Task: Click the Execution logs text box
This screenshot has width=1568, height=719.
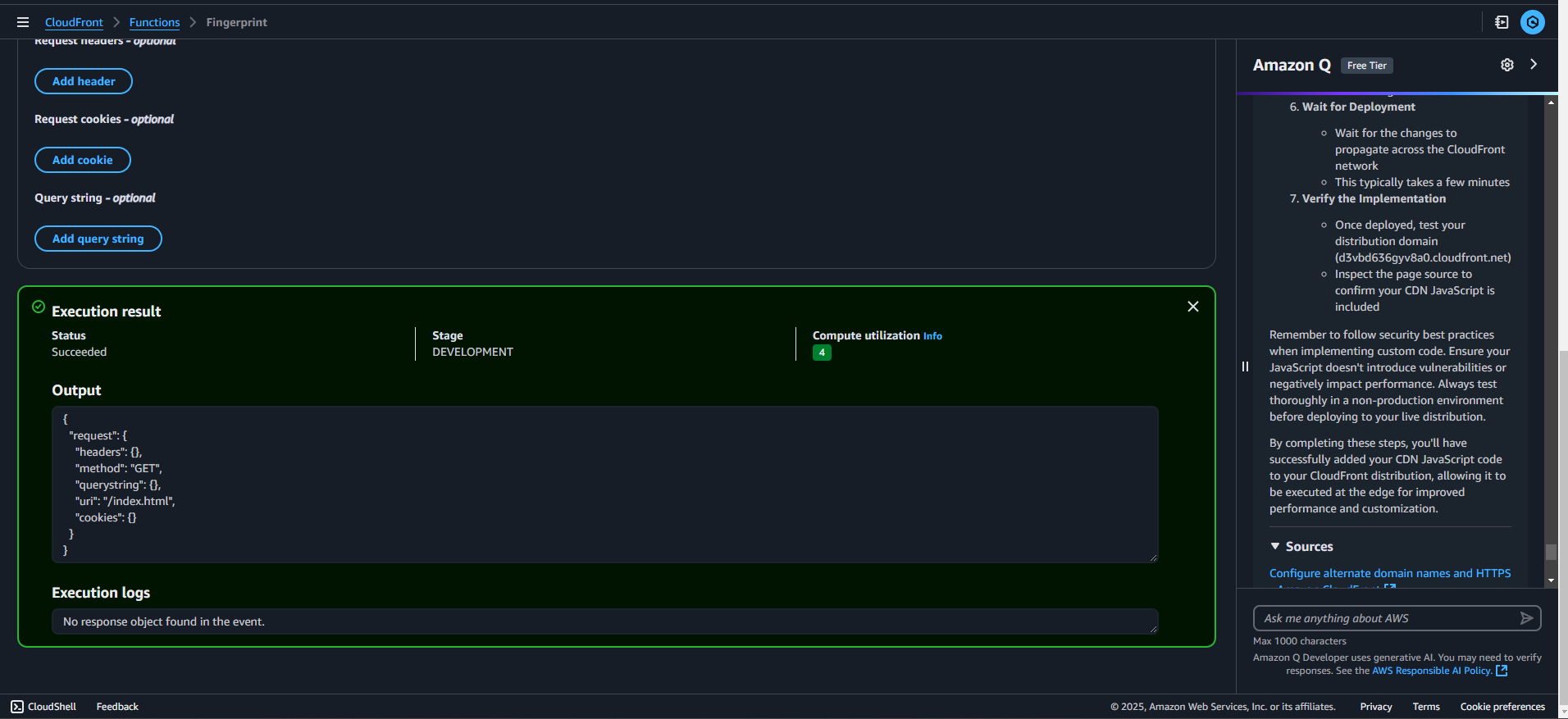Action: pyautogui.click(x=605, y=621)
